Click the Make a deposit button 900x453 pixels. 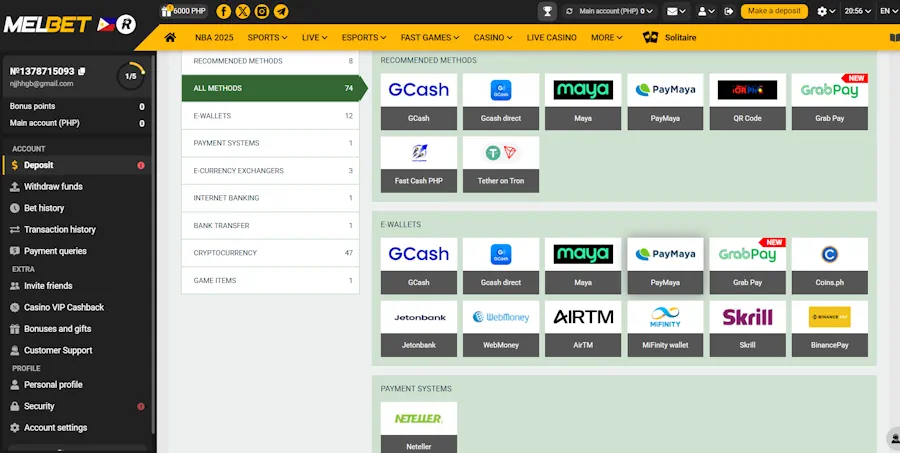774,11
